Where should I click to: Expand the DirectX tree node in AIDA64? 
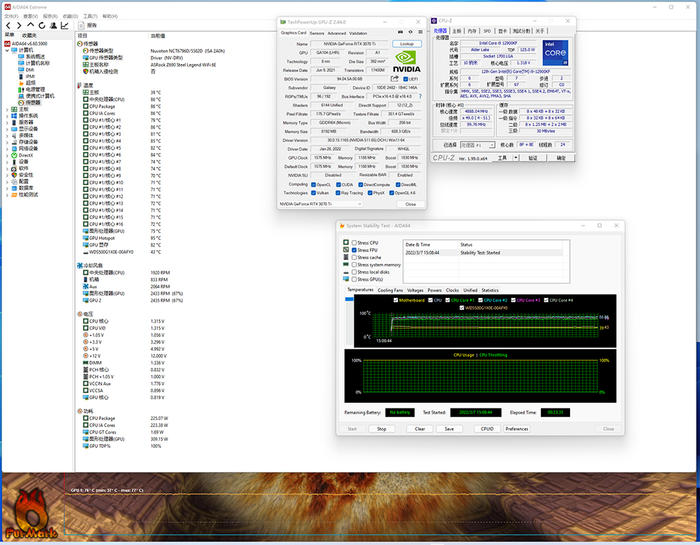(9, 155)
